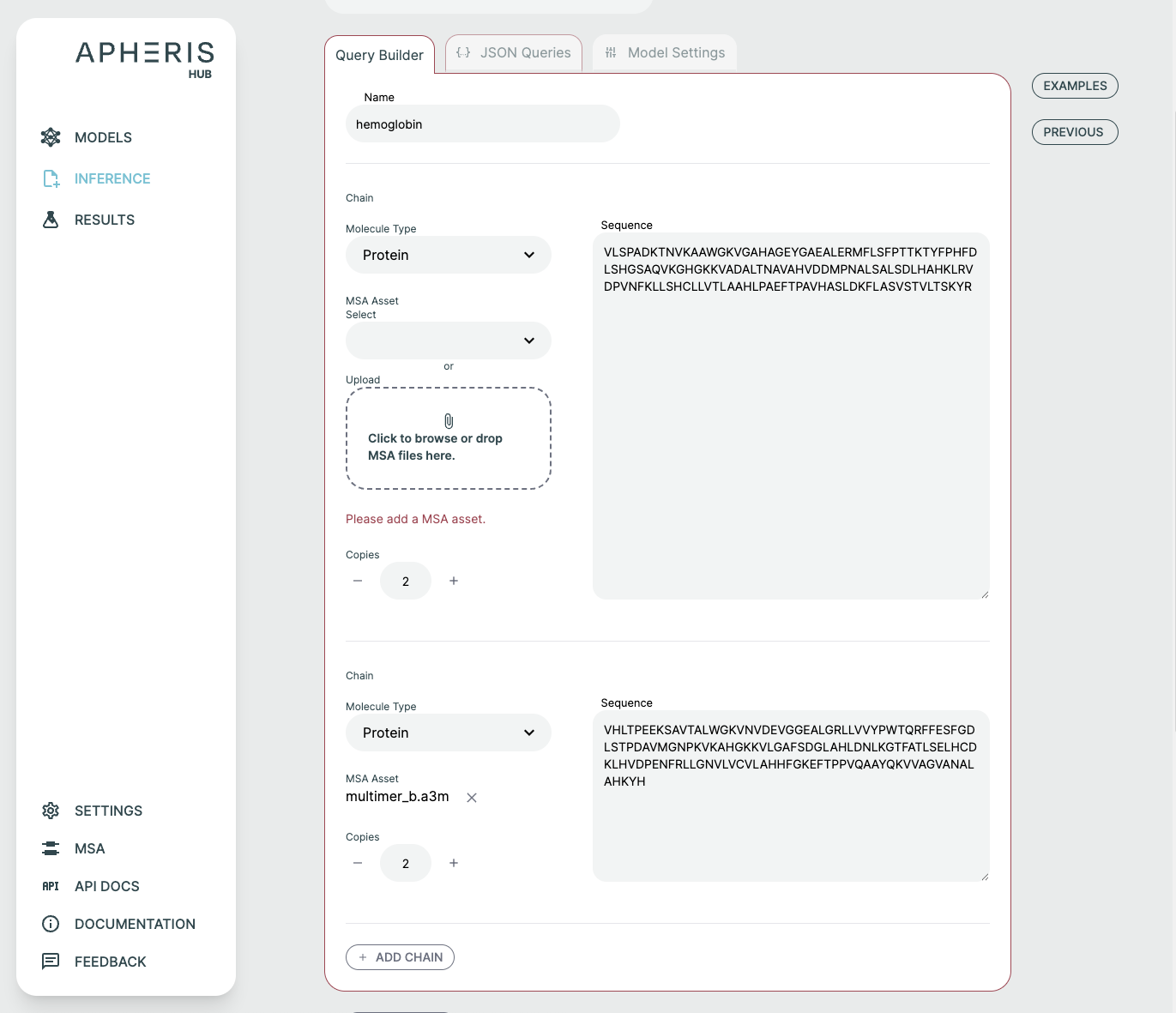Image resolution: width=1176 pixels, height=1013 pixels.
Task: Open the Feedback chat icon
Action: click(51, 962)
